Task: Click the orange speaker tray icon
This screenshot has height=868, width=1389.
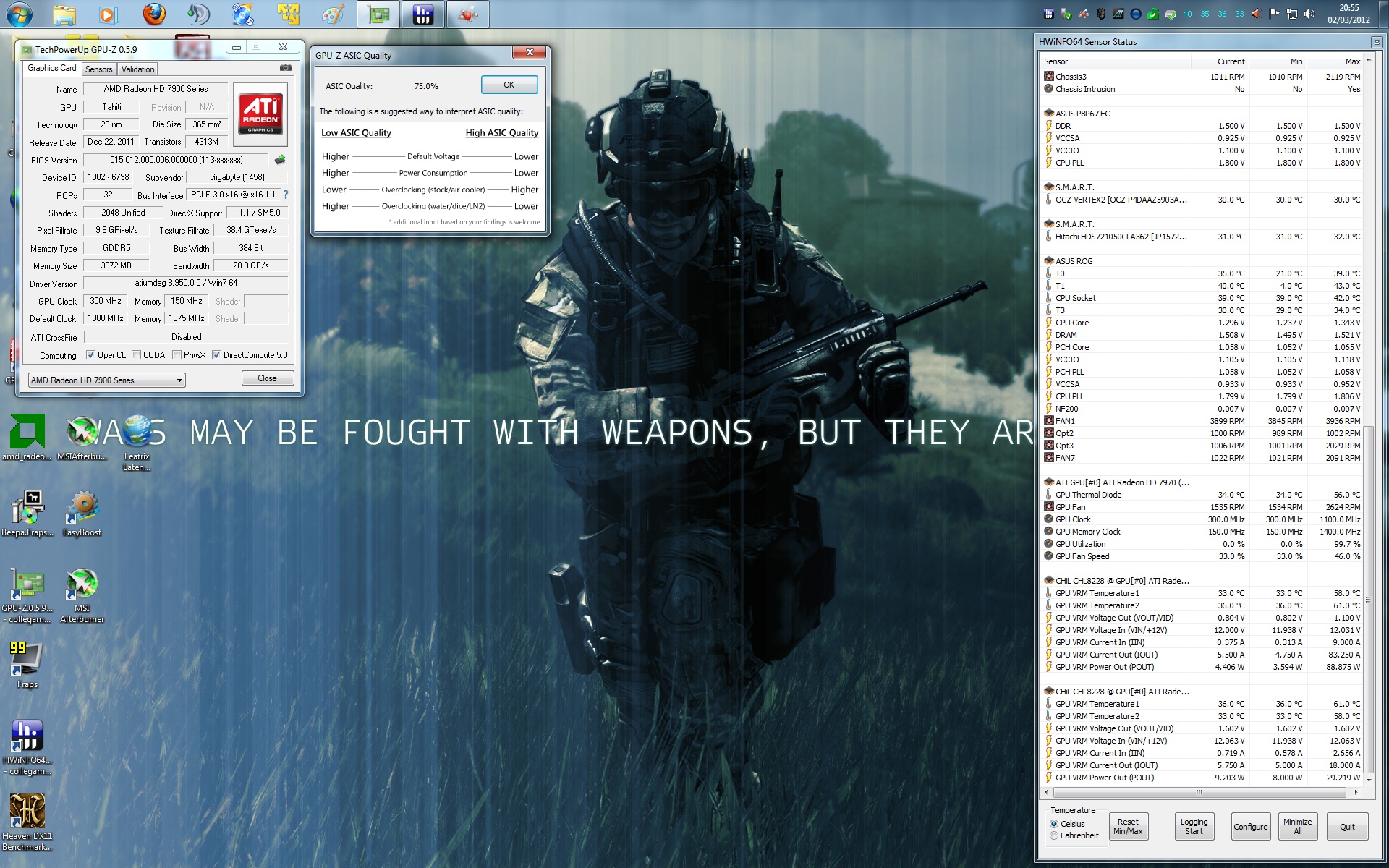Action: (x=1257, y=14)
